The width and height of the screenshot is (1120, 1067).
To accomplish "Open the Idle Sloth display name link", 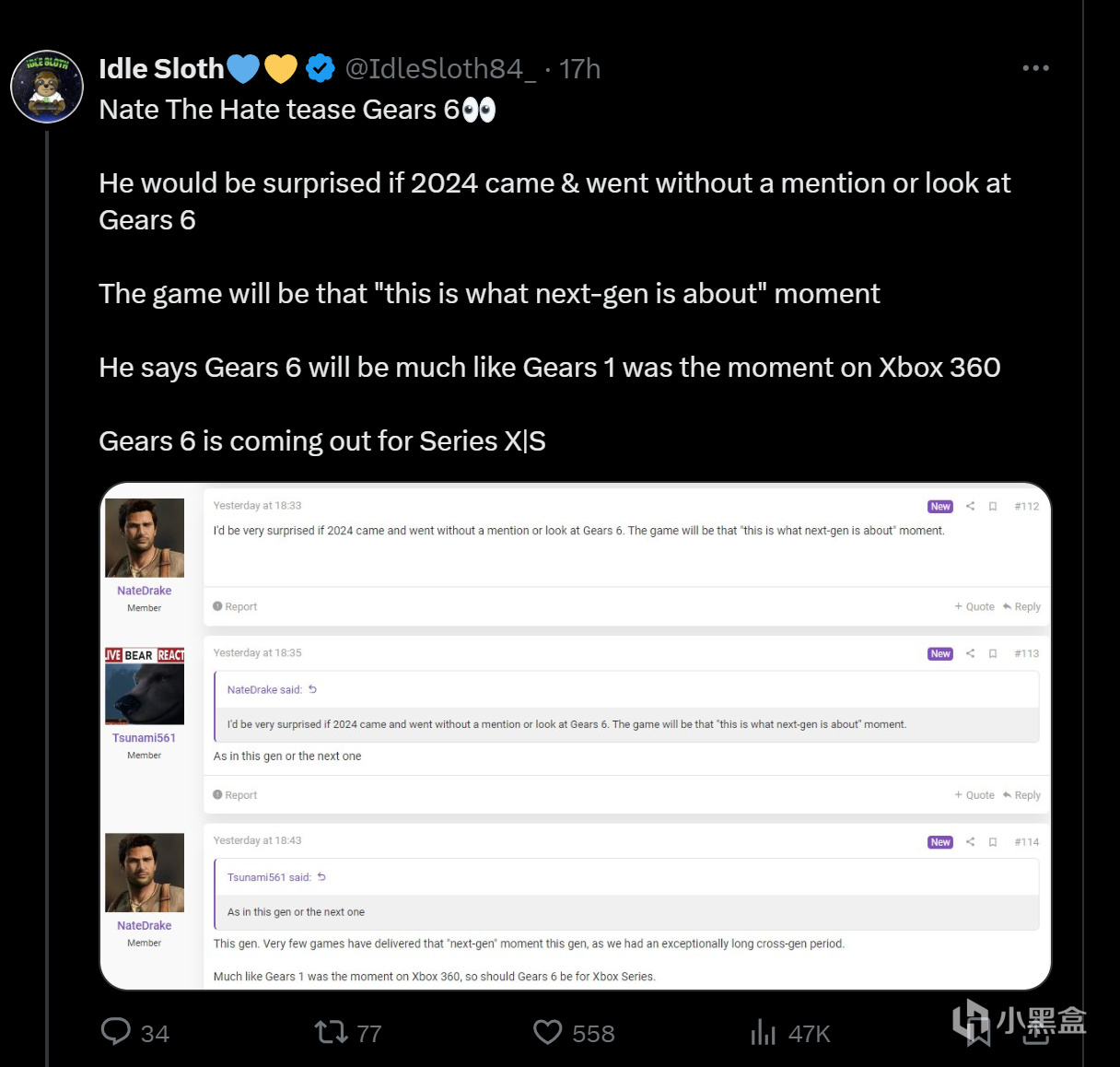I will pyautogui.click(x=161, y=69).
